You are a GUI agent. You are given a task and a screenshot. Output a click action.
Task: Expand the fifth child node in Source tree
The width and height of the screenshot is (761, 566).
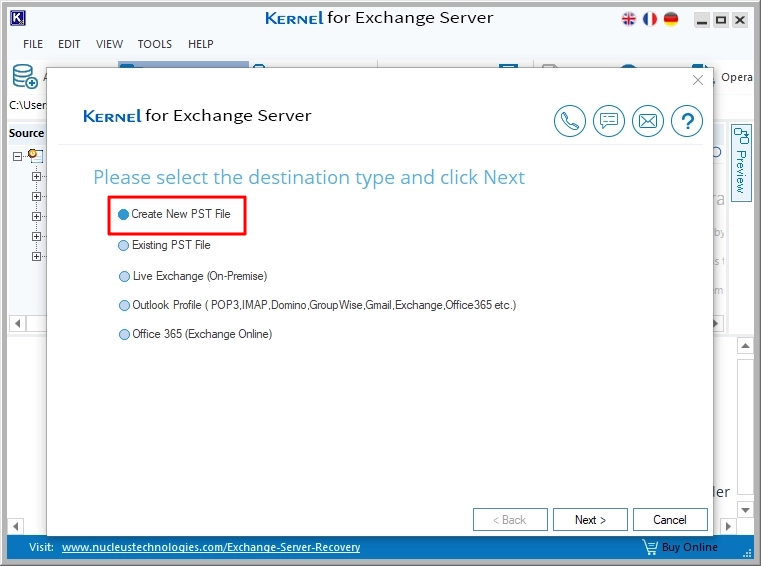pos(36,256)
